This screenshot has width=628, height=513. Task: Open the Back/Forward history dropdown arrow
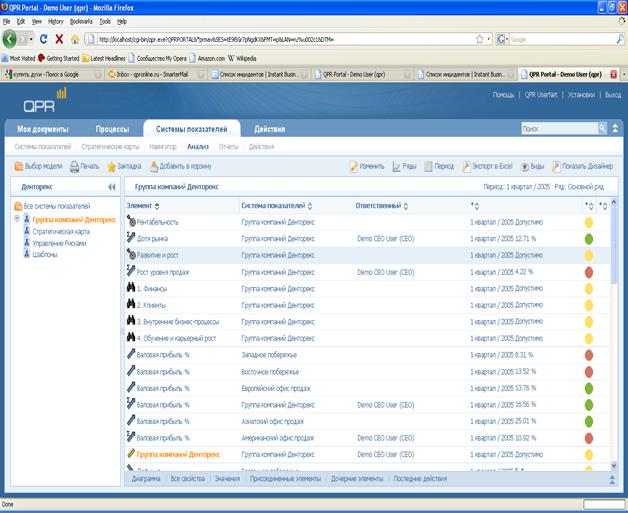pyautogui.click(x=31, y=39)
